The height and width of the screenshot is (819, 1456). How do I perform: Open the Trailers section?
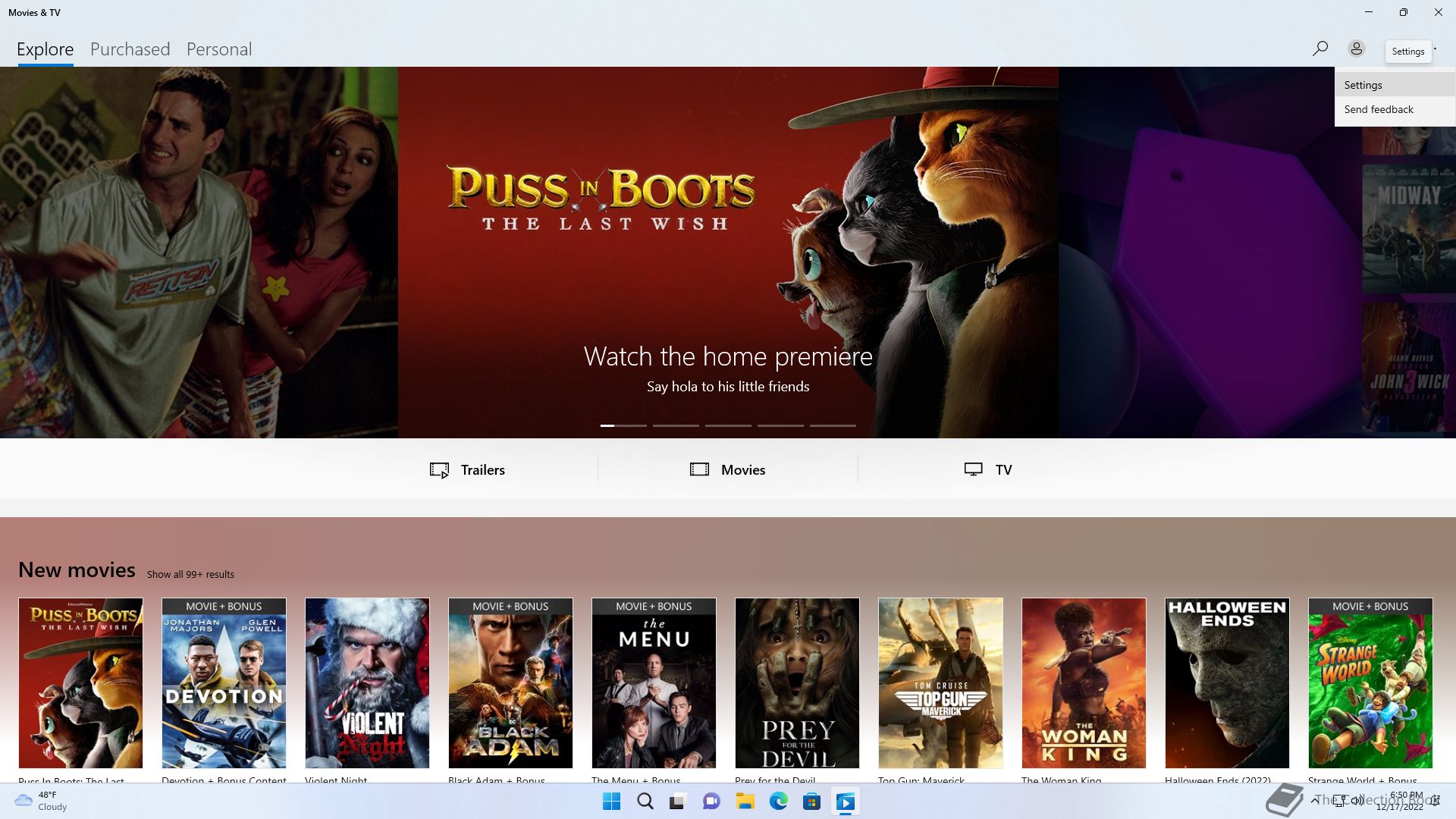tap(467, 470)
